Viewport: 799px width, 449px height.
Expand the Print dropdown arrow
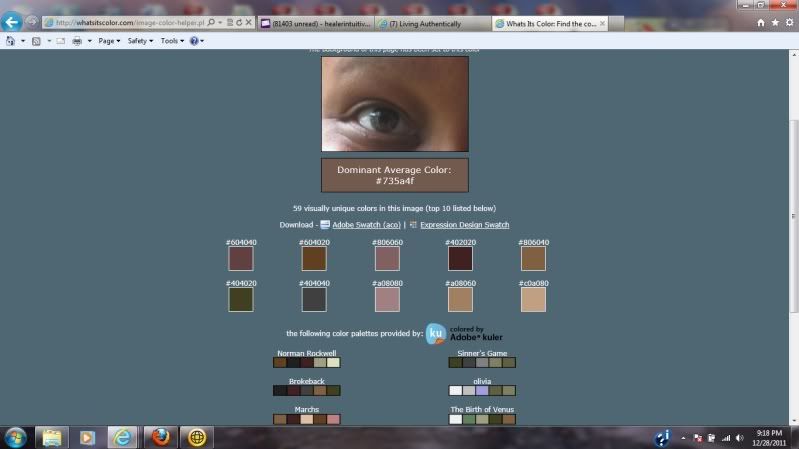click(x=89, y=41)
